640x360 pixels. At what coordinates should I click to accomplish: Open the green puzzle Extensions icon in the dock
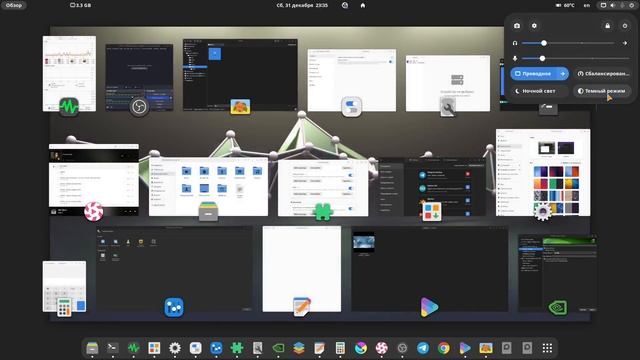tap(237, 348)
